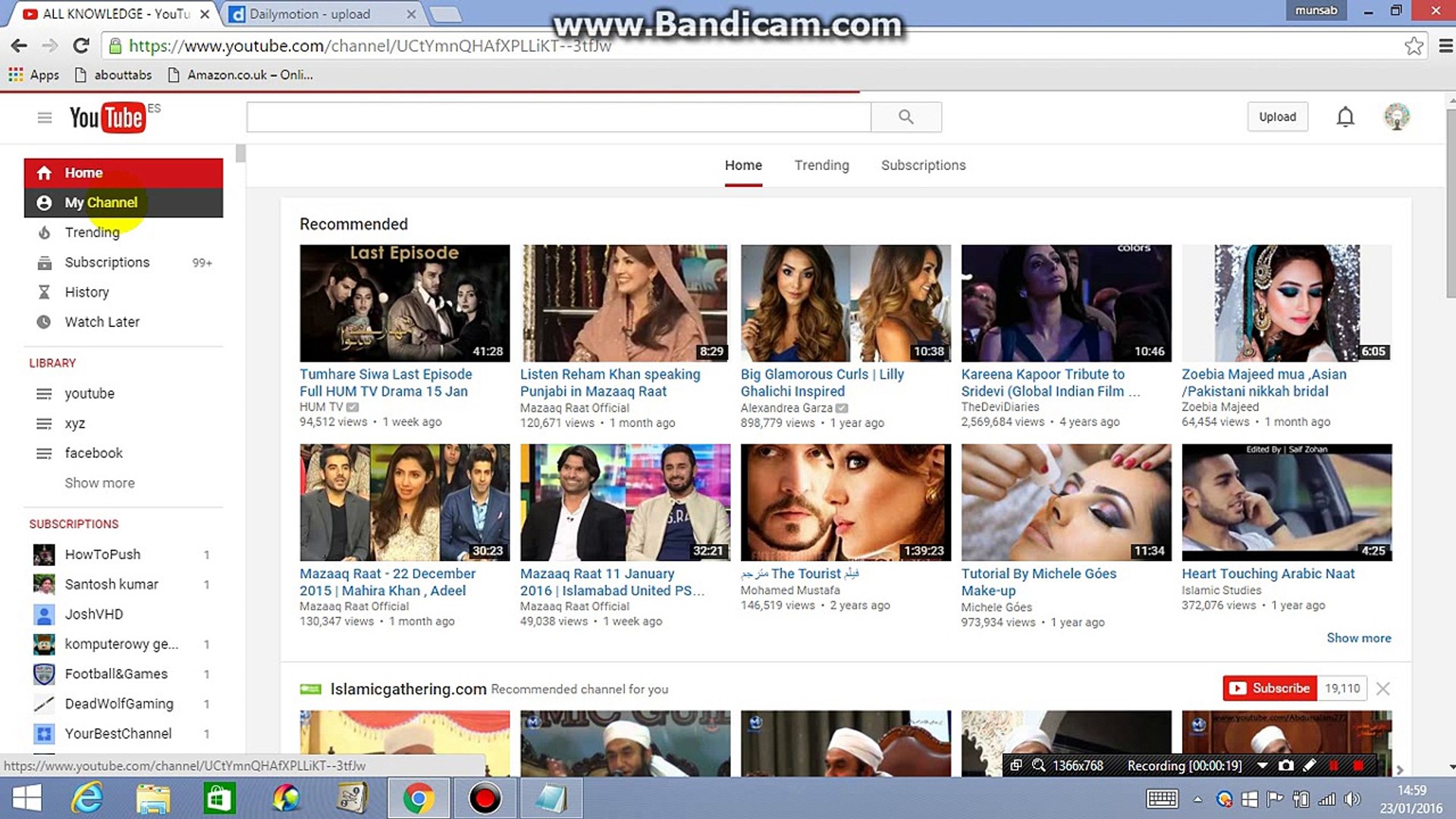Expand recommended videos with Show more
This screenshot has width=1456, height=819.
(1358, 638)
